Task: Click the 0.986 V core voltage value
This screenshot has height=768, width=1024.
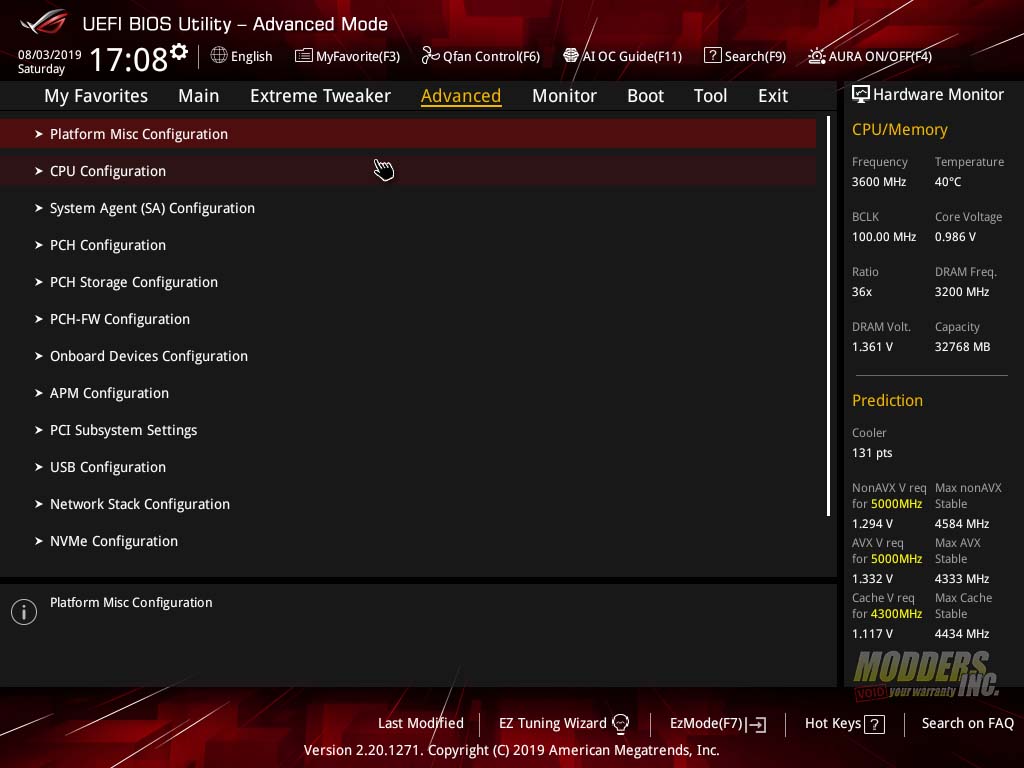Action: (955, 237)
